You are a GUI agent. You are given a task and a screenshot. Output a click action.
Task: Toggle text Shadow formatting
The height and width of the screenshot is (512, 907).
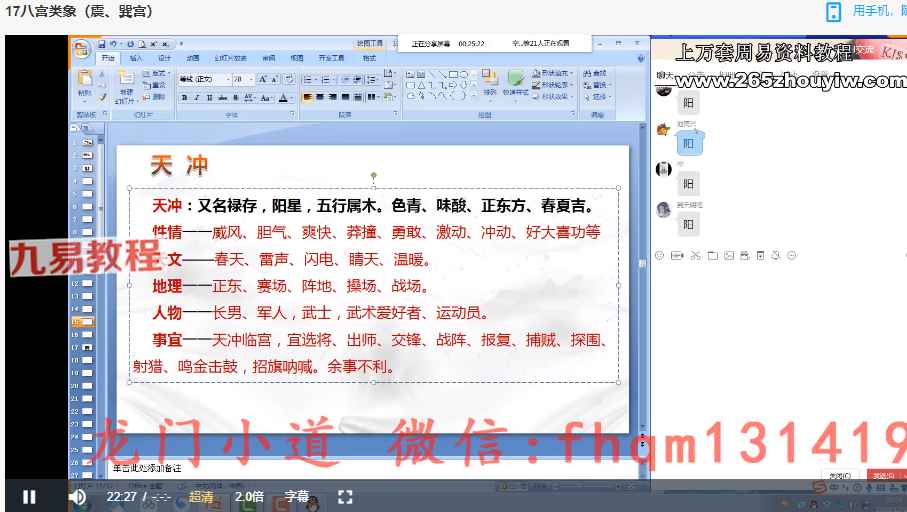235,97
